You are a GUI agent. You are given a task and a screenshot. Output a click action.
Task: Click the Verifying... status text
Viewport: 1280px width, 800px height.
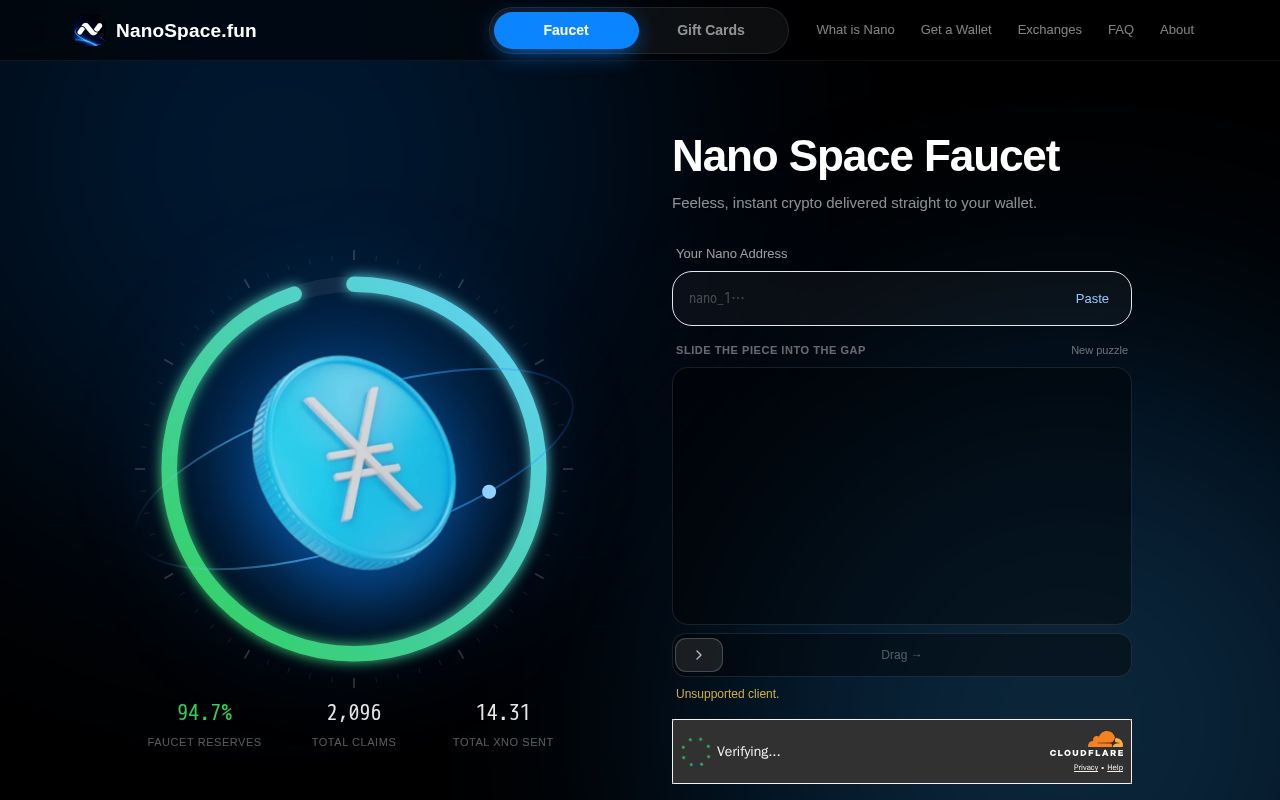(x=748, y=752)
